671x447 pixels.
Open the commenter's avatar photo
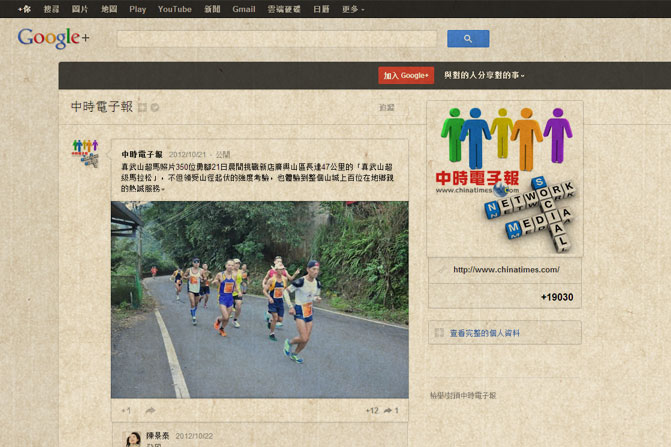click(133, 439)
